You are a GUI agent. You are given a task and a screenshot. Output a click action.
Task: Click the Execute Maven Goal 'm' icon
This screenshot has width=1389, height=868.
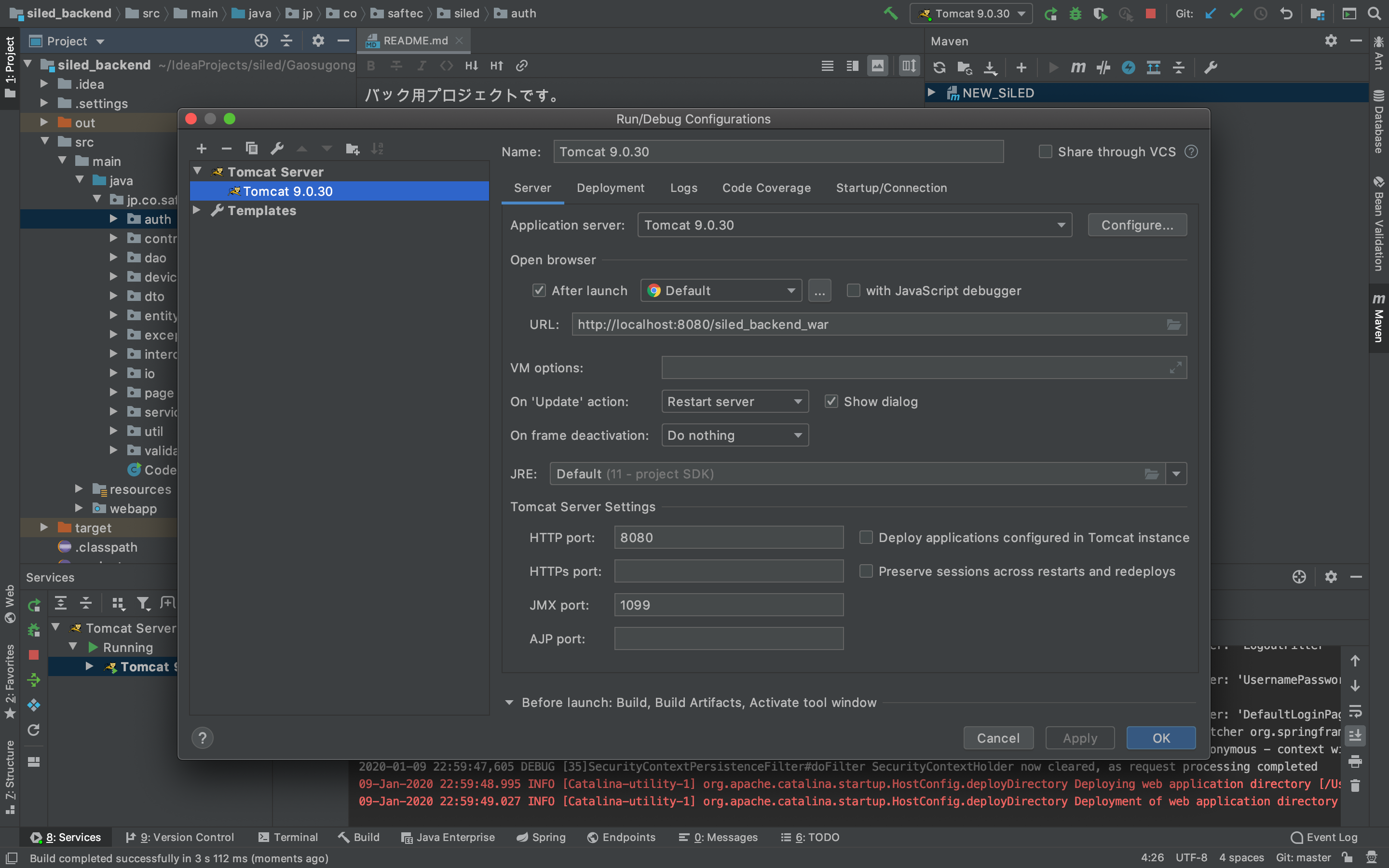[1077, 68]
